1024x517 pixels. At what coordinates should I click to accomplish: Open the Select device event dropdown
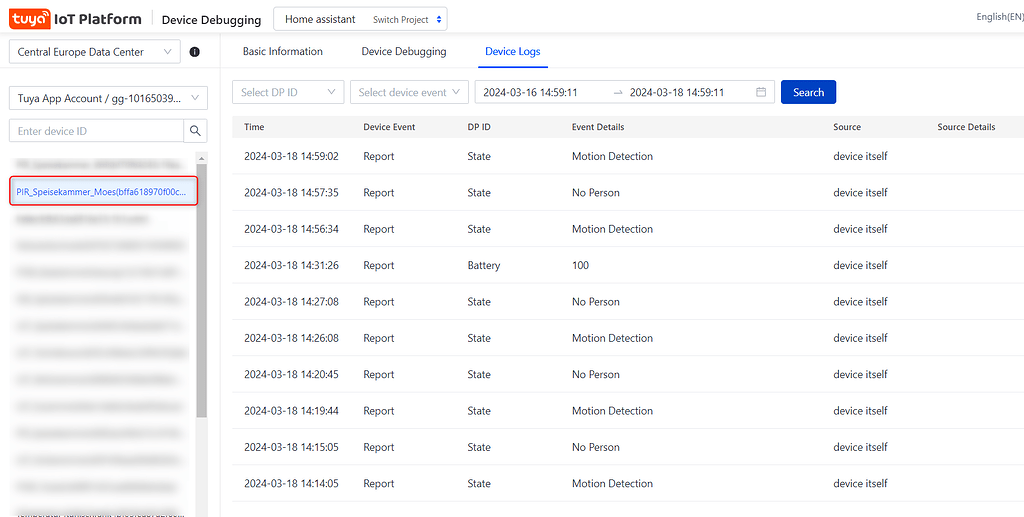coord(409,92)
